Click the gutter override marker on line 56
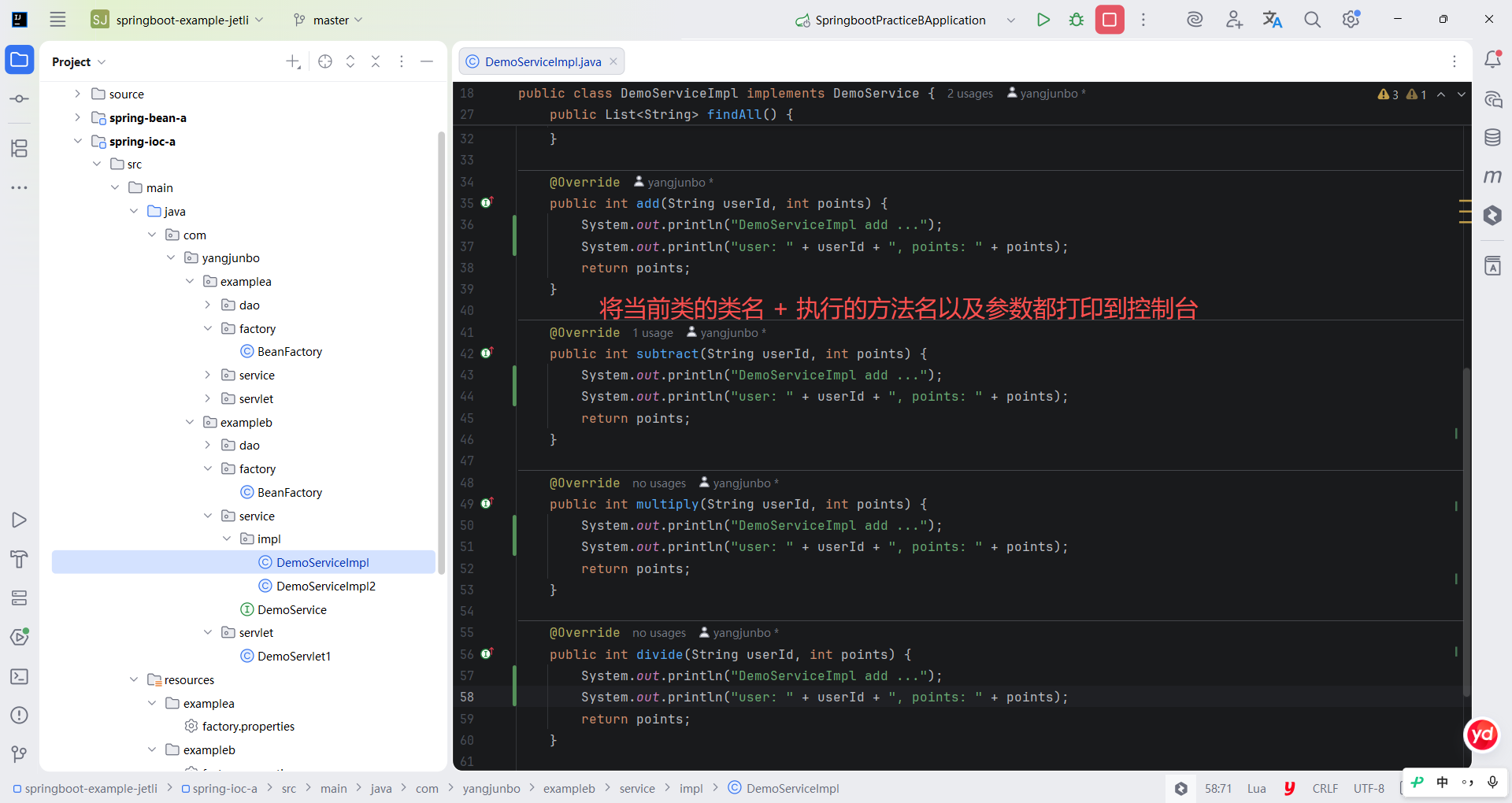The height and width of the screenshot is (803, 1512). pyautogui.click(x=487, y=653)
